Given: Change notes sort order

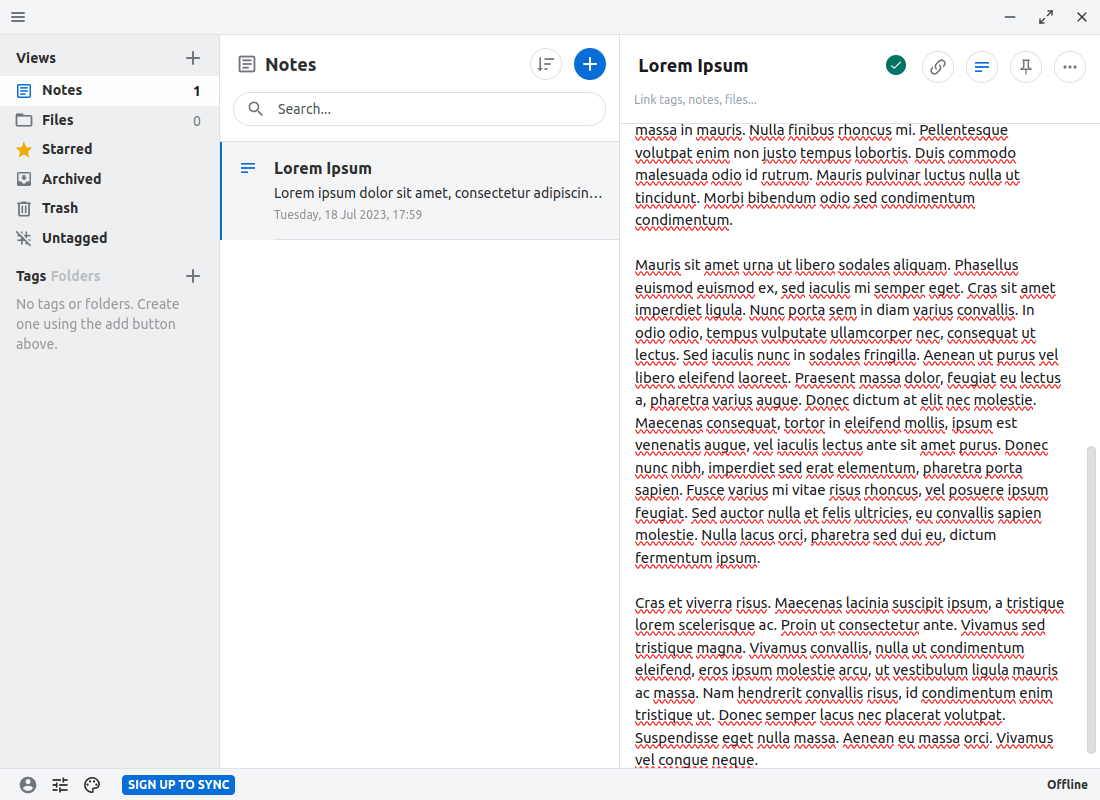Looking at the screenshot, I should pyautogui.click(x=545, y=63).
